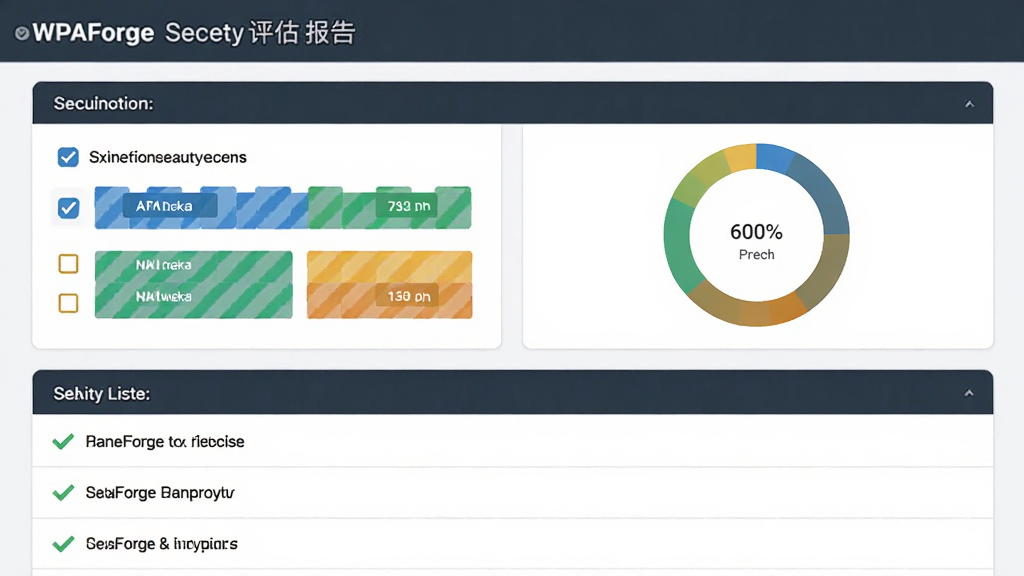Click the "Prech" caption inside the donut chart
The width and height of the screenshot is (1024, 576).
(x=756, y=255)
